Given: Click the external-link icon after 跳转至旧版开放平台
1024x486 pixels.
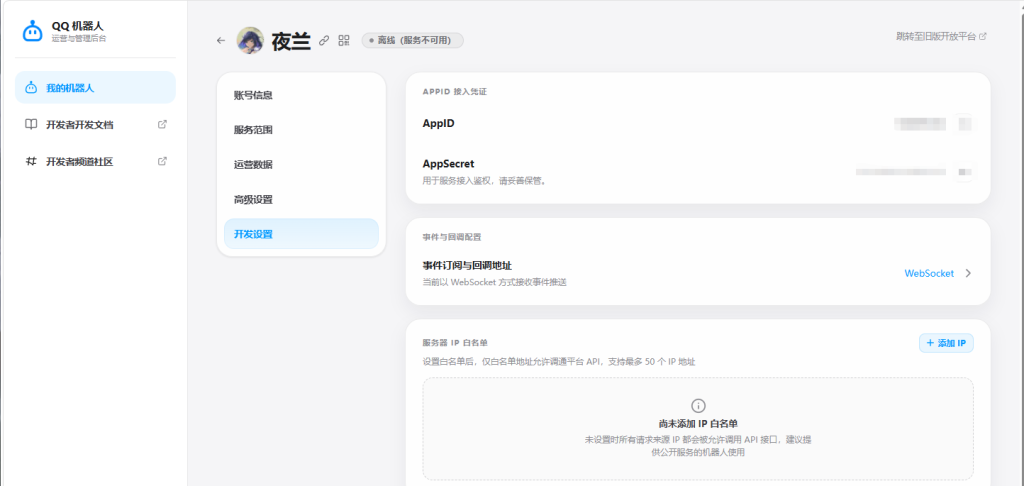Looking at the screenshot, I should 983,37.
